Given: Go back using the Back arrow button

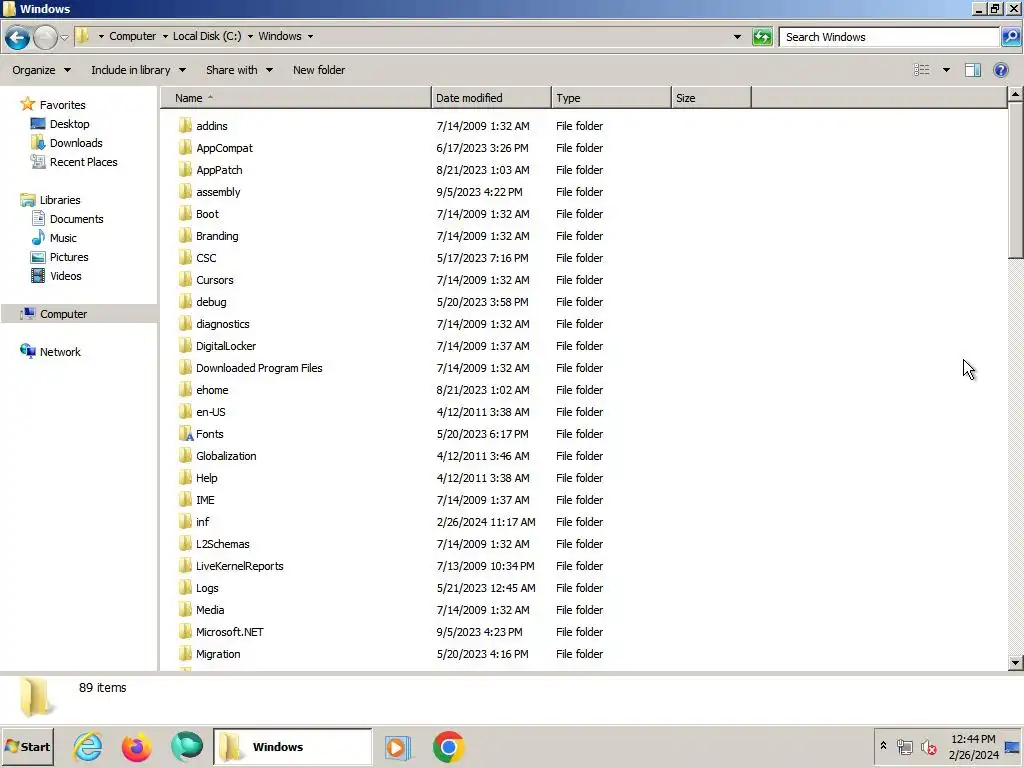Looking at the screenshot, I should (x=18, y=37).
